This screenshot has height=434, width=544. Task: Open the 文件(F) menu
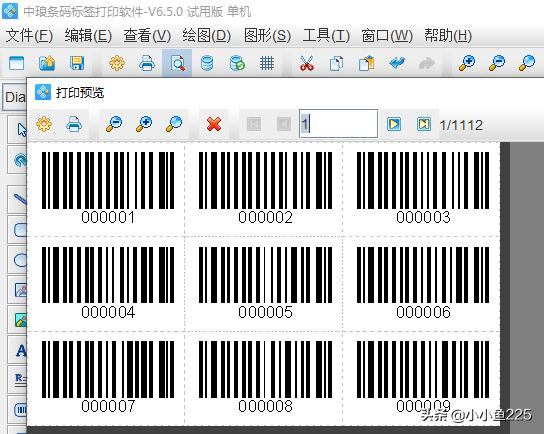click(x=29, y=35)
